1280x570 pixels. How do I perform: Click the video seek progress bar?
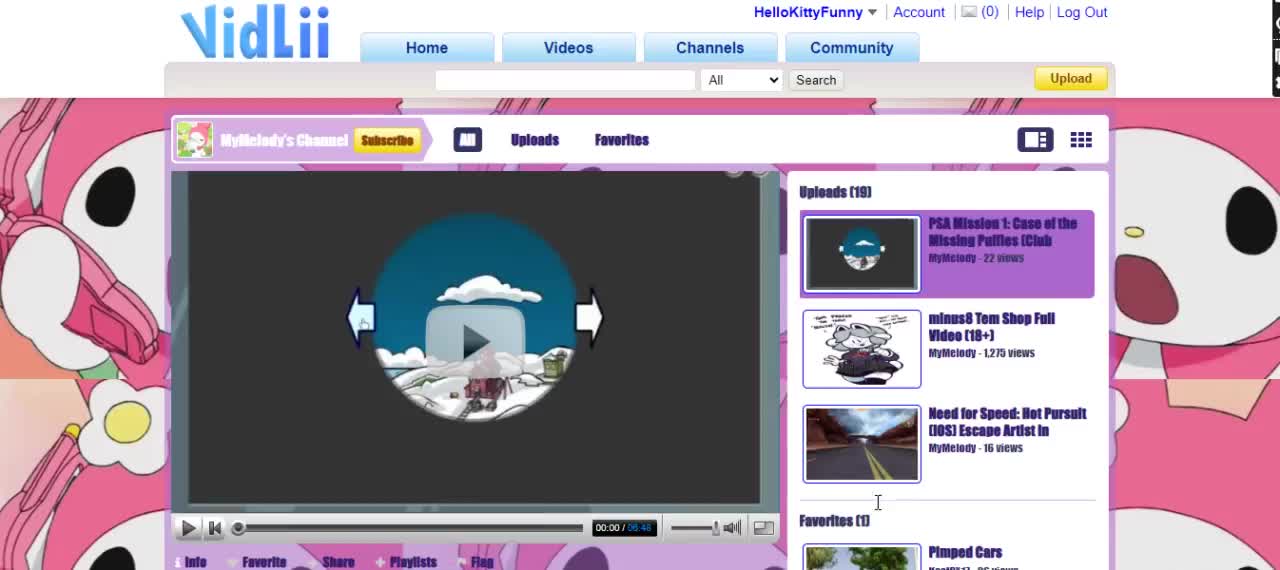click(x=409, y=528)
